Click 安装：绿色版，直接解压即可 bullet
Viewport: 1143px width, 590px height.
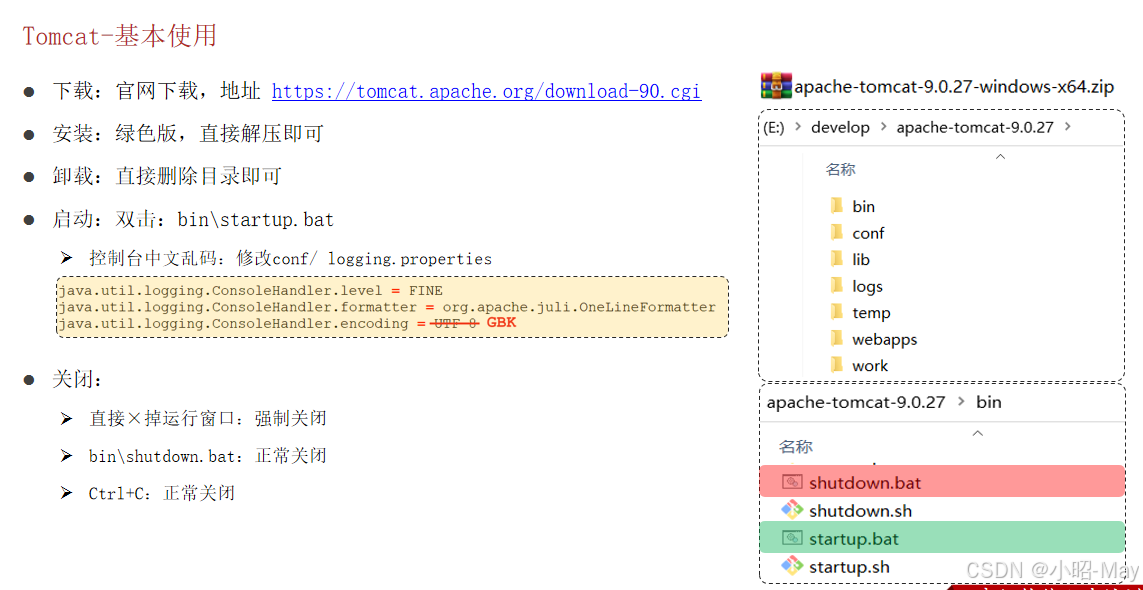188,134
